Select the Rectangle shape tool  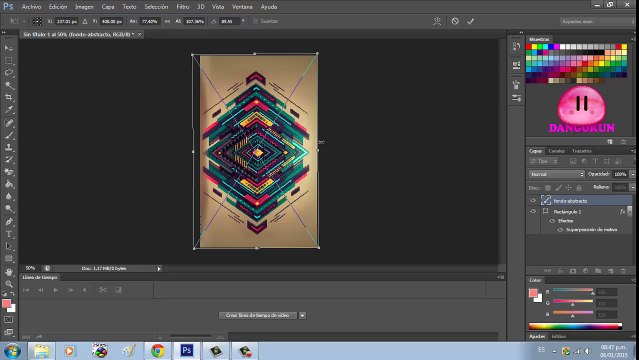click(9, 258)
